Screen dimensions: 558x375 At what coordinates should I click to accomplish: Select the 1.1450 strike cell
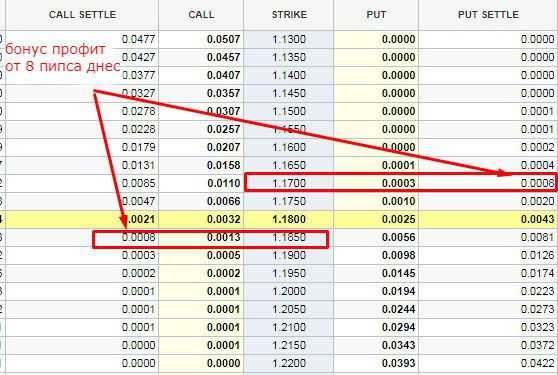tap(289, 93)
